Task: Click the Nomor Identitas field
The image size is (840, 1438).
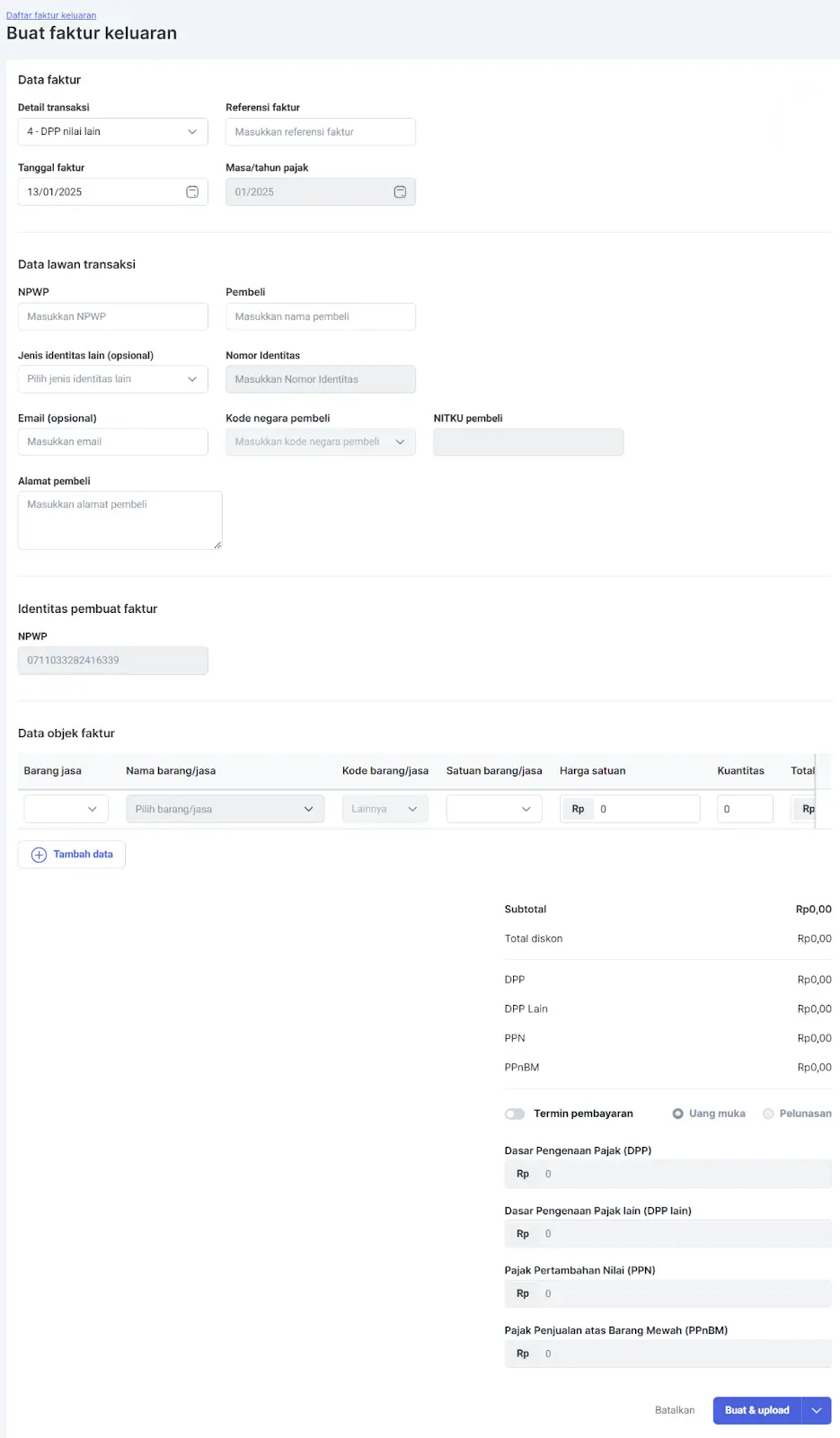Action: pyautogui.click(x=321, y=379)
